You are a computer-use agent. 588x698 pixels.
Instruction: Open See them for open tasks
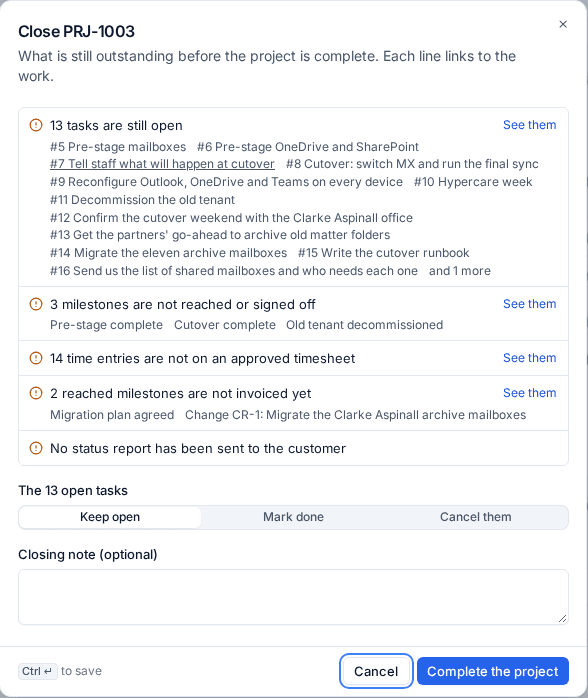tap(529, 125)
